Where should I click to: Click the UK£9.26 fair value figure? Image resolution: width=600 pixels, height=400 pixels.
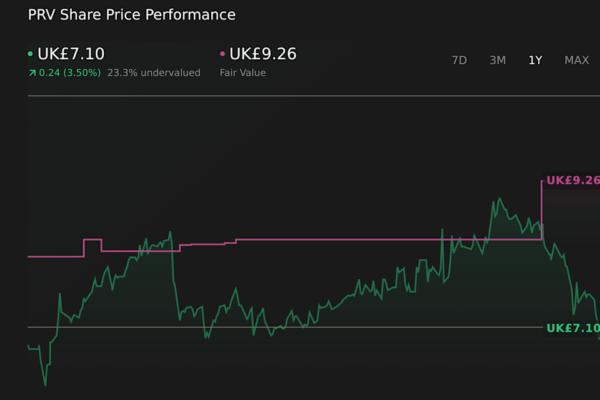(263, 54)
